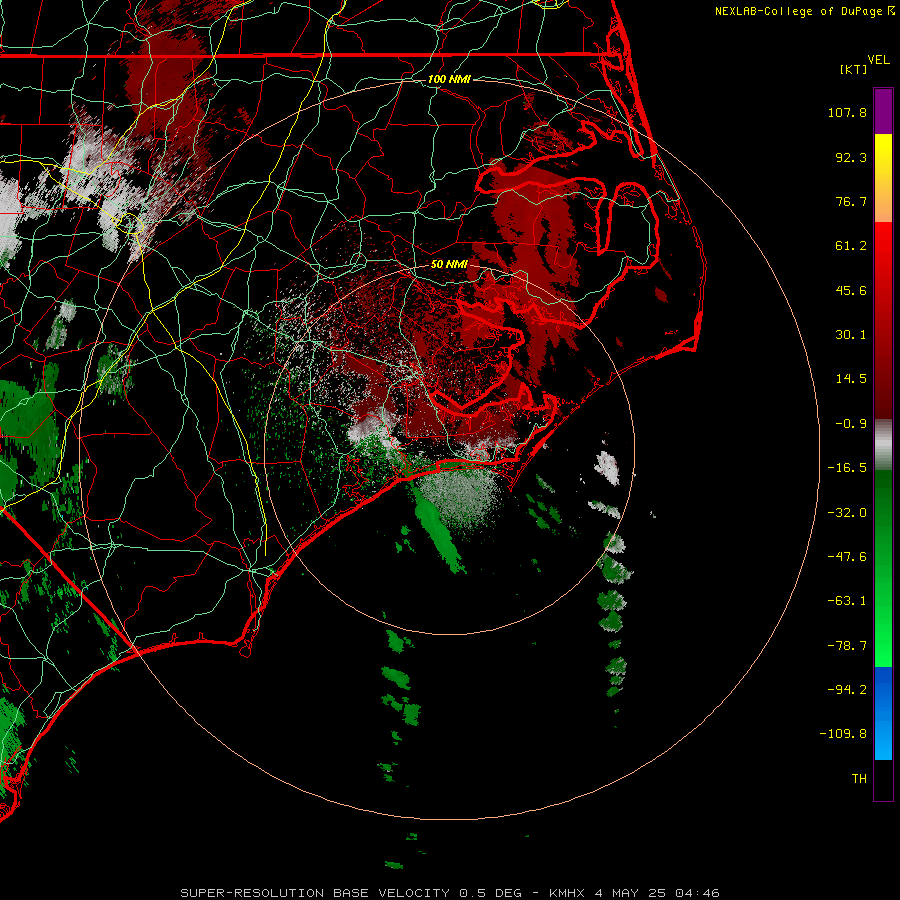Click the -109.8 scale value
900x900 pixels.
[843, 734]
